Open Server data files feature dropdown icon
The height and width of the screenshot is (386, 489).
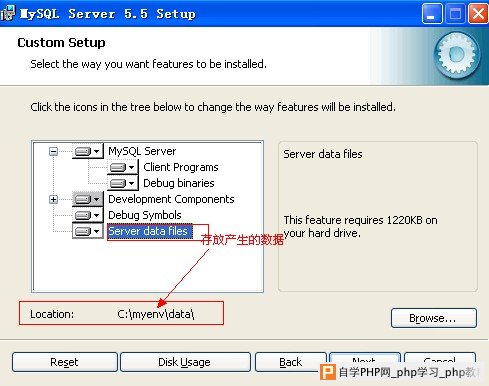[x=88, y=231]
